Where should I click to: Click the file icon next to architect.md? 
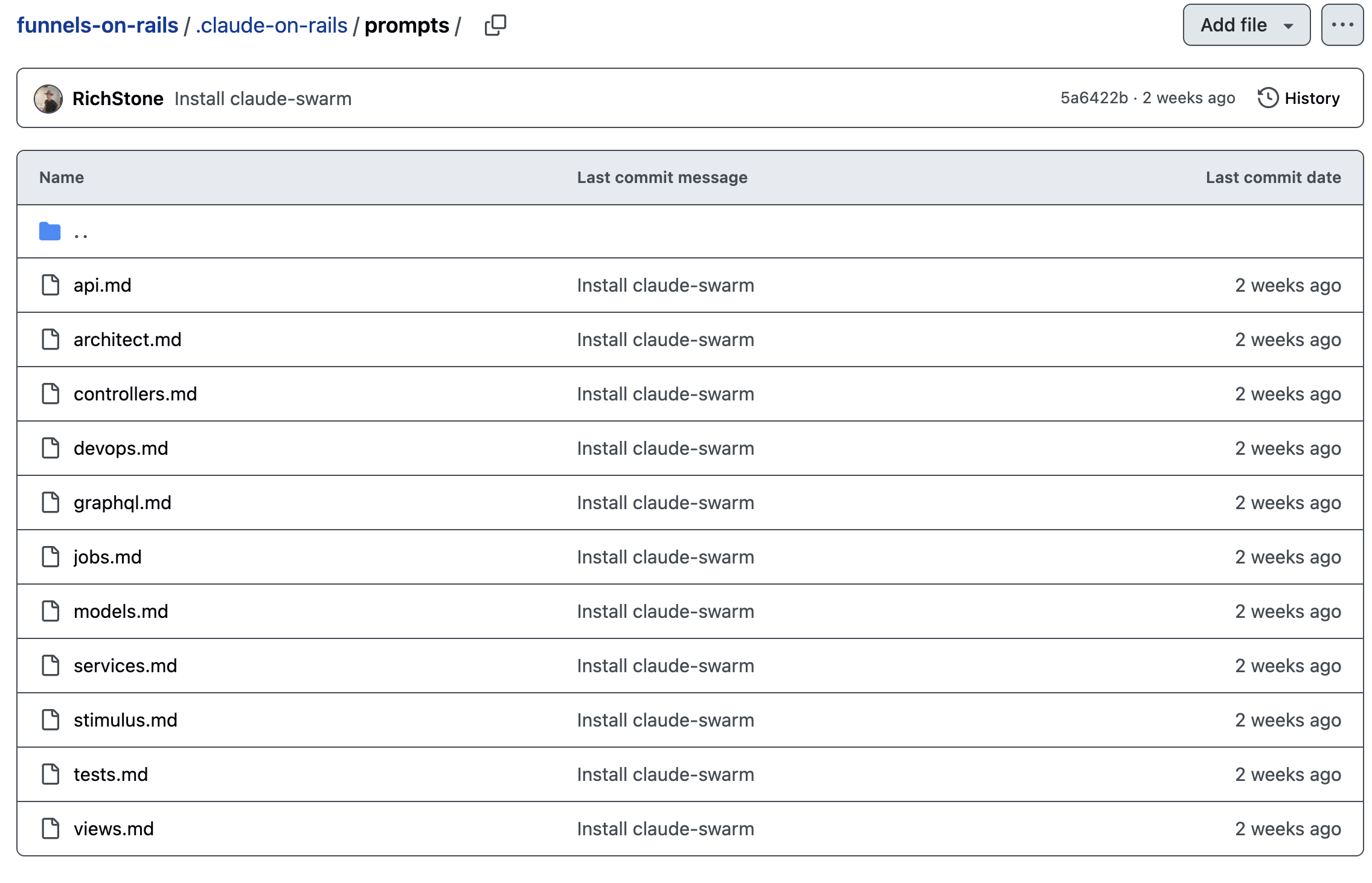[x=51, y=339]
